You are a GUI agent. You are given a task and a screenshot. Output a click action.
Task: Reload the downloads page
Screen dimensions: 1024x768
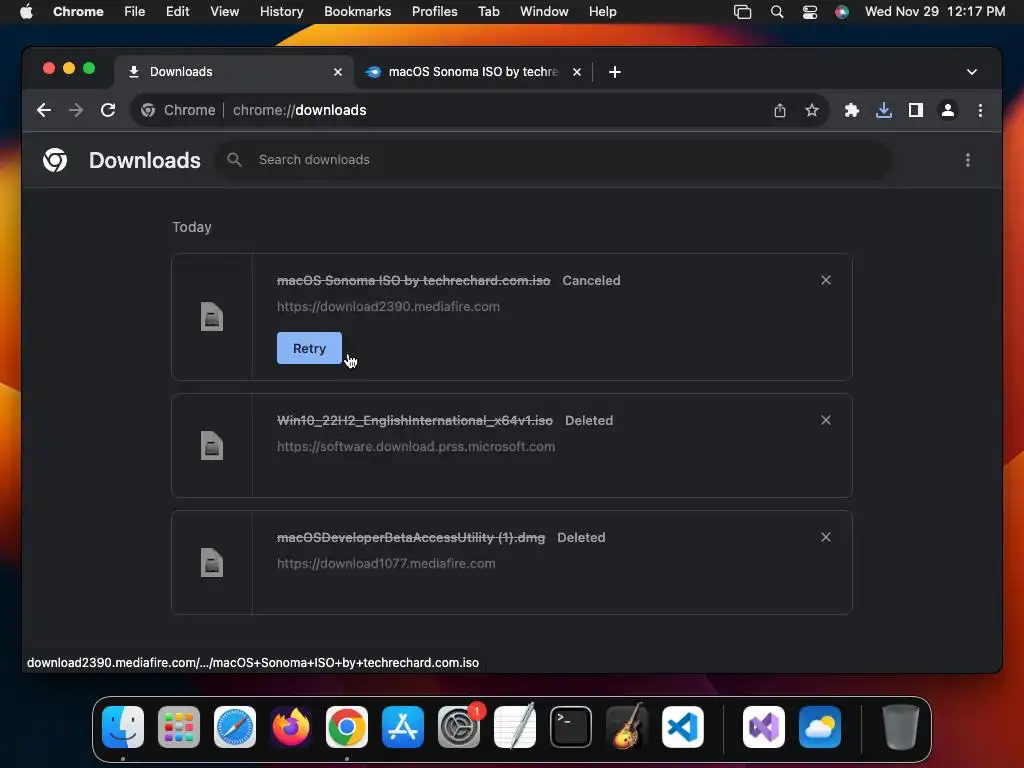[108, 110]
